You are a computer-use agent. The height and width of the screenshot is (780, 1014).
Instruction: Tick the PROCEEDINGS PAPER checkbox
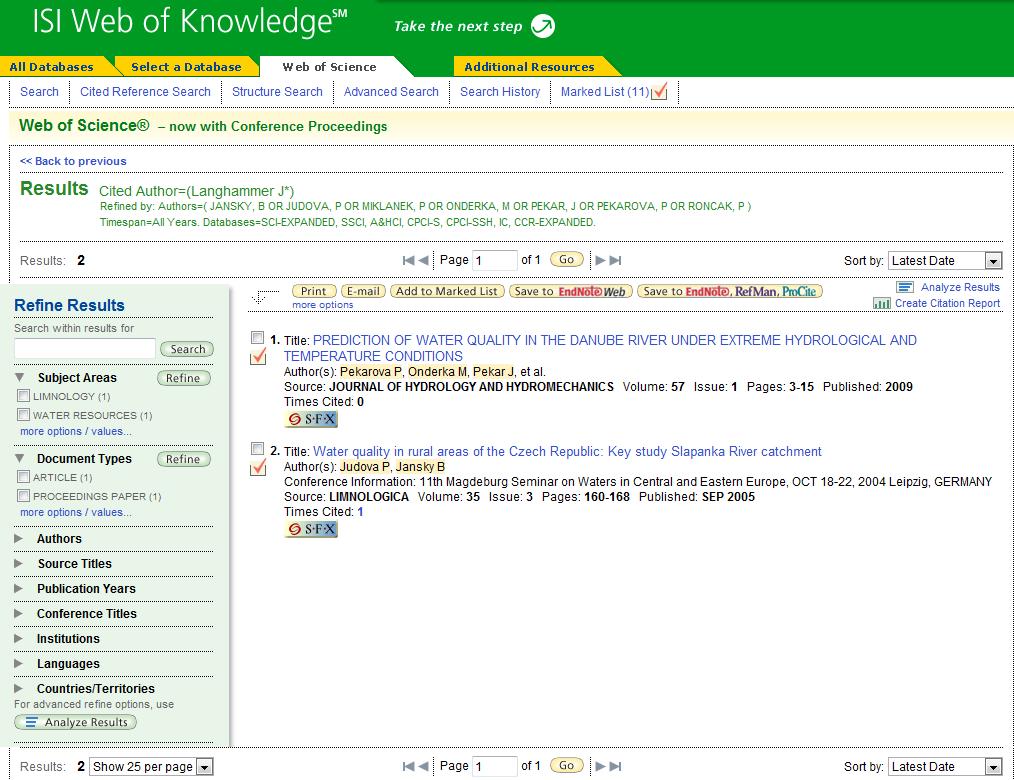click(24, 495)
